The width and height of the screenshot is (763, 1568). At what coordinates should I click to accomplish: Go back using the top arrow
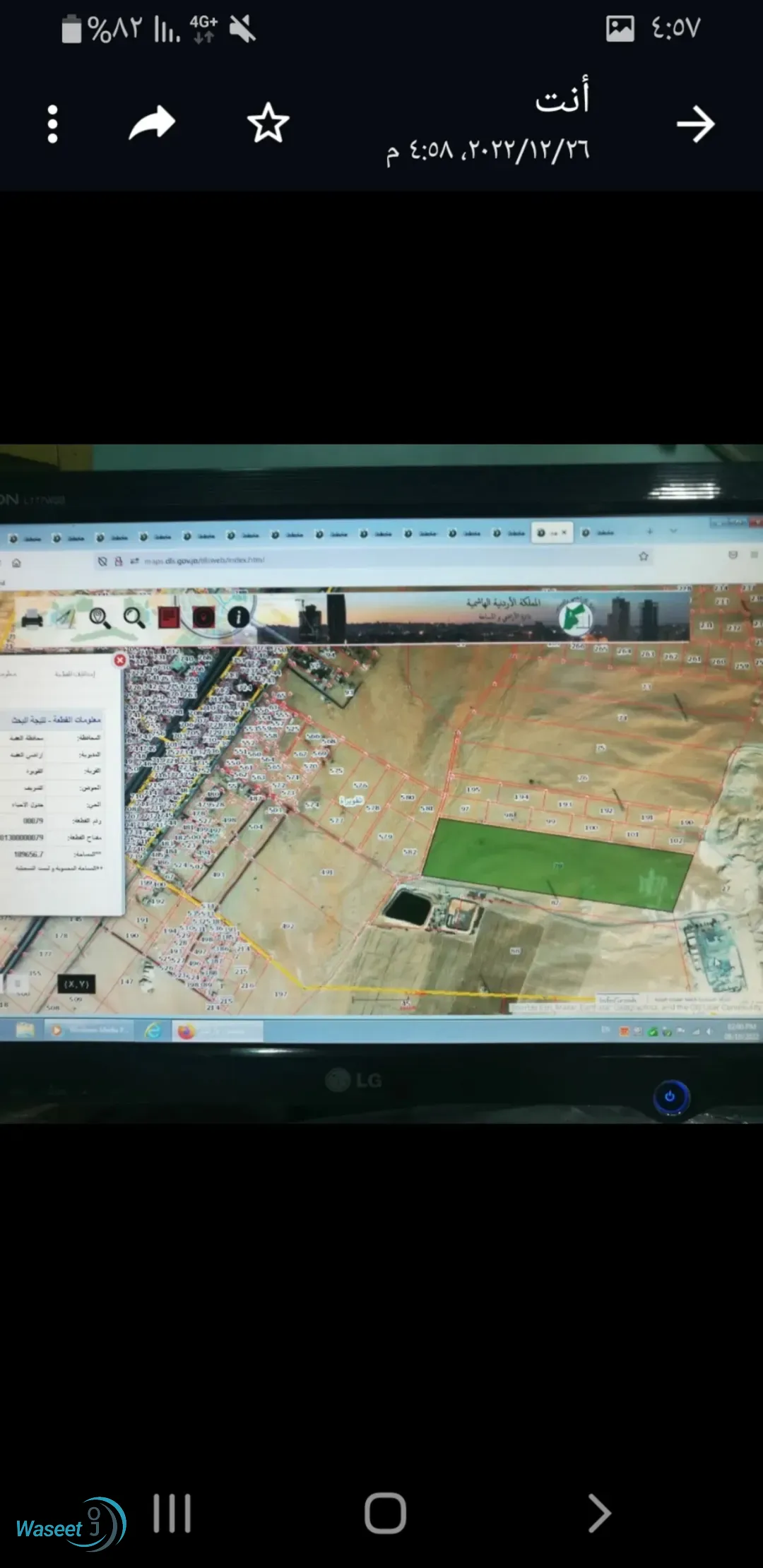pyautogui.click(x=695, y=124)
